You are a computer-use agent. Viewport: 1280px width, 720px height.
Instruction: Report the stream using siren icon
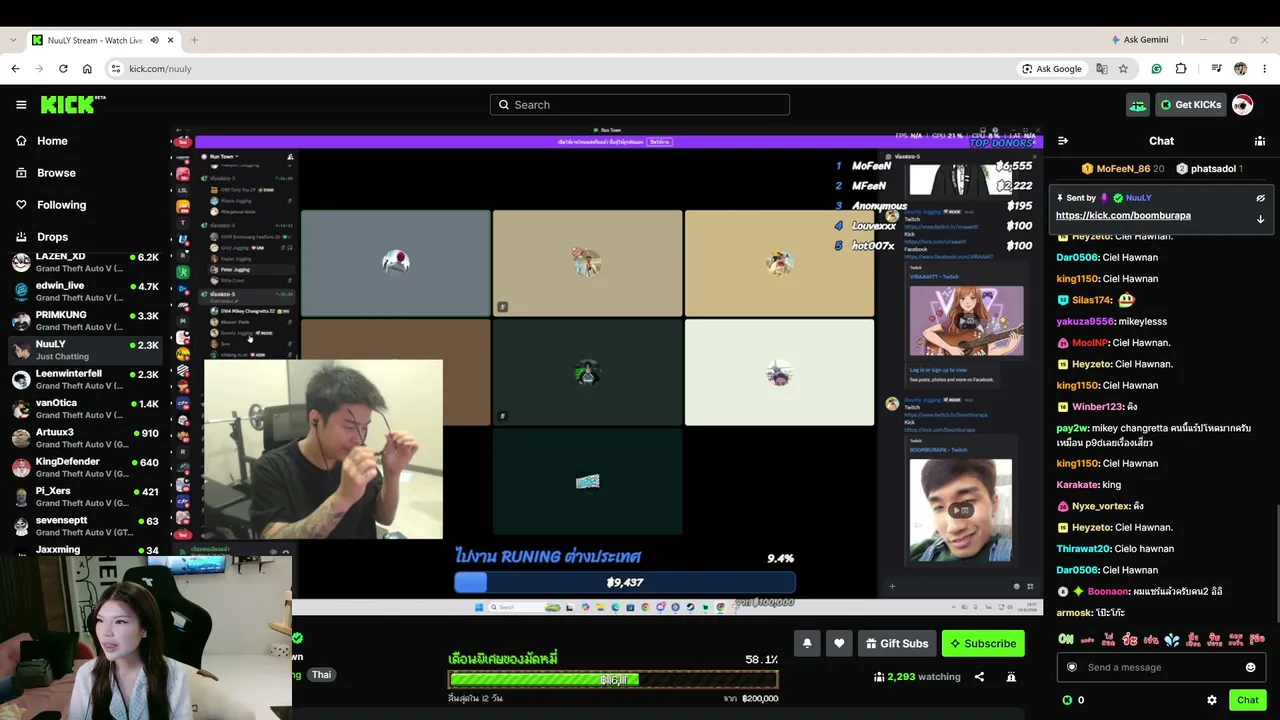(1011, 677)
